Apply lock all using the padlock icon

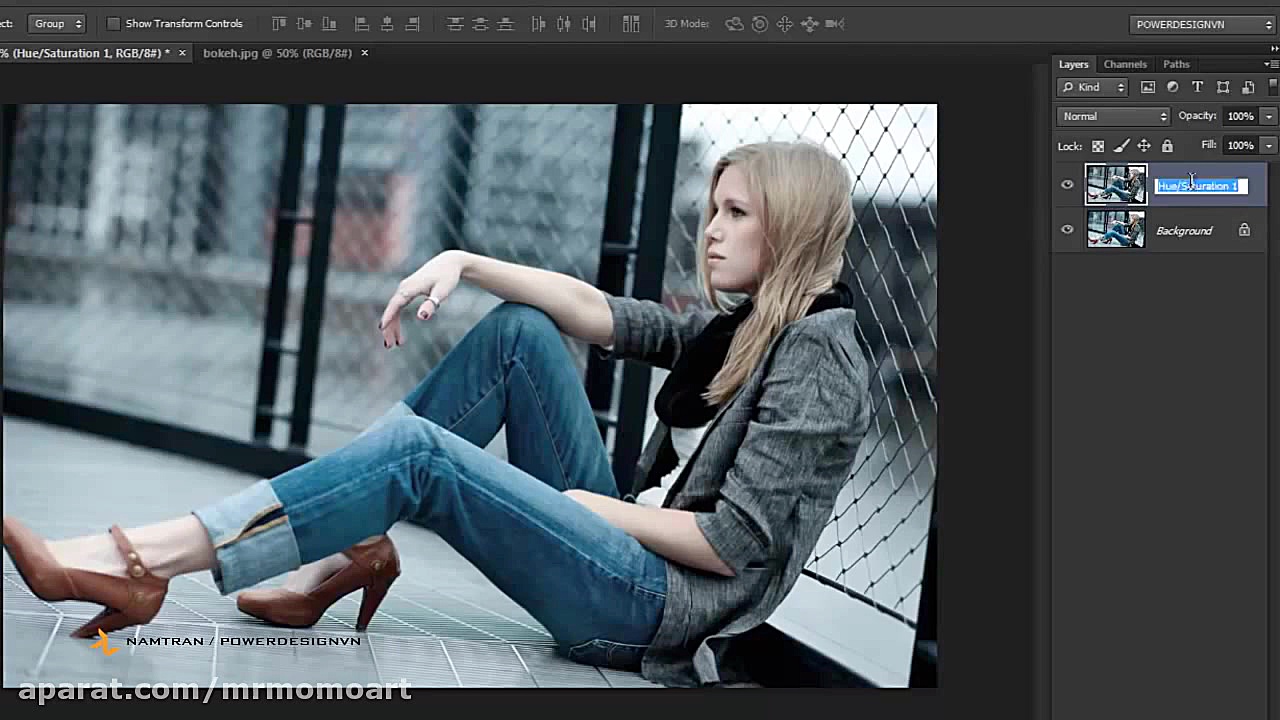pos(1167,146)
